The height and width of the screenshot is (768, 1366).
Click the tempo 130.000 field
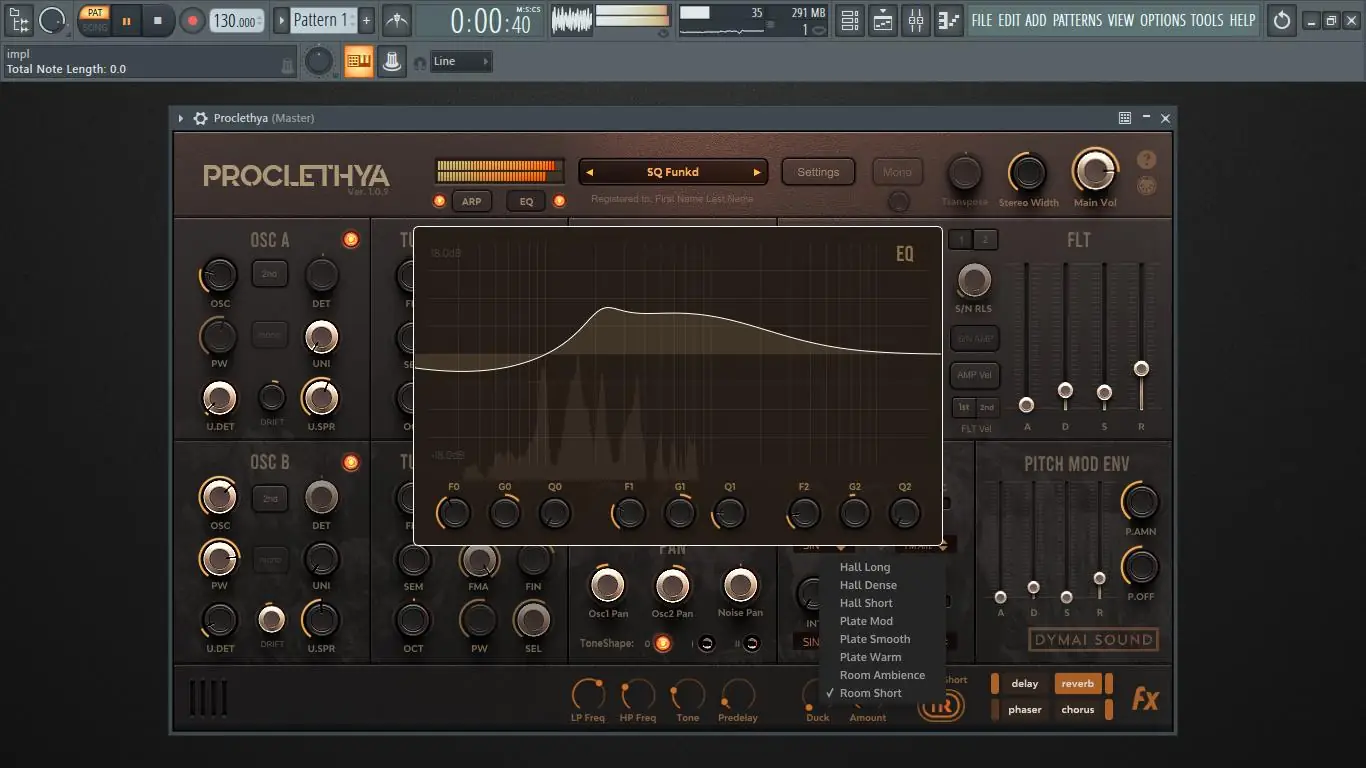238,20
